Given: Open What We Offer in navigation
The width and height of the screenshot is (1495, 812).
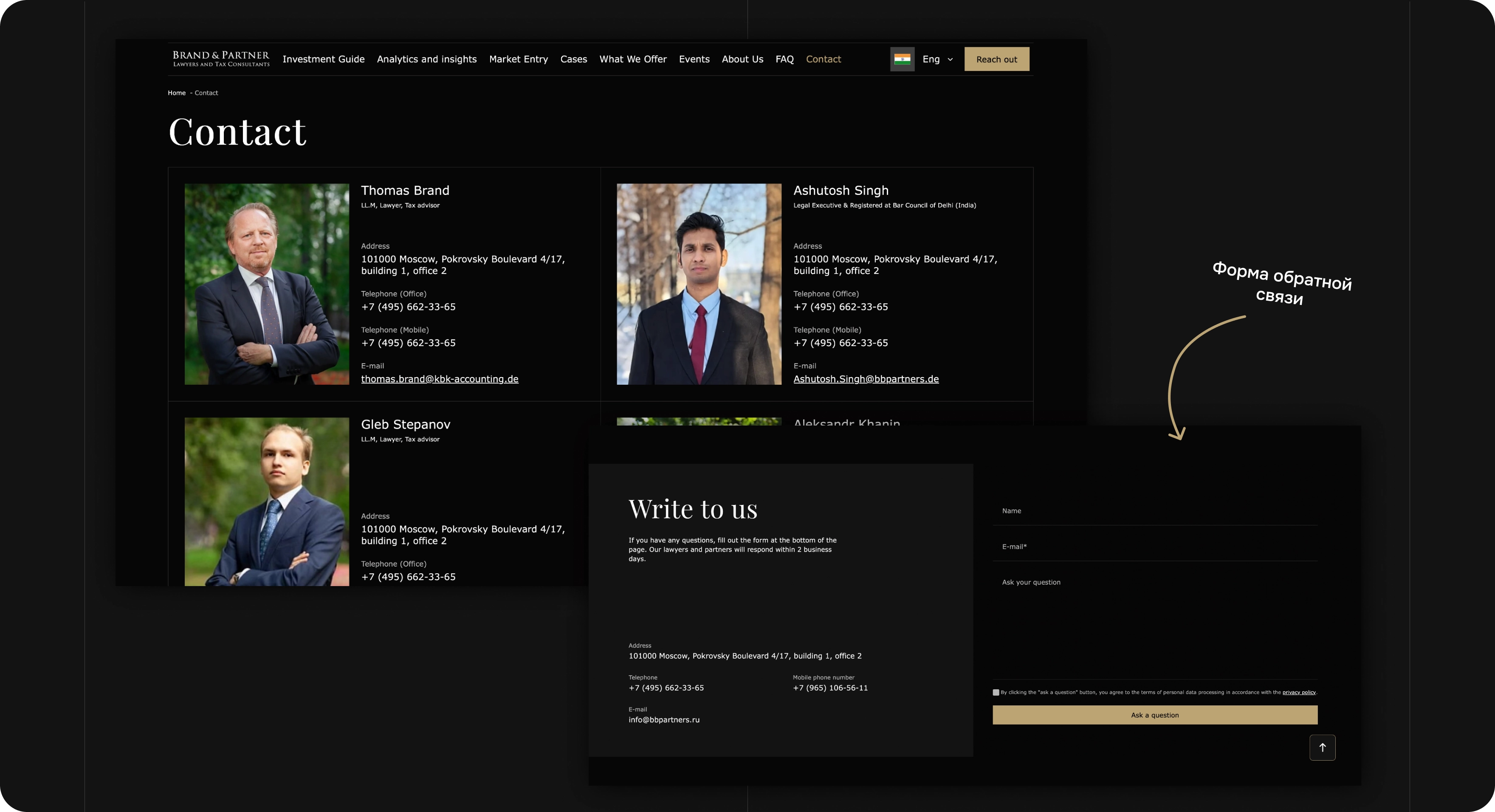Looking at the screenshot, I should [x=632, y=59].
